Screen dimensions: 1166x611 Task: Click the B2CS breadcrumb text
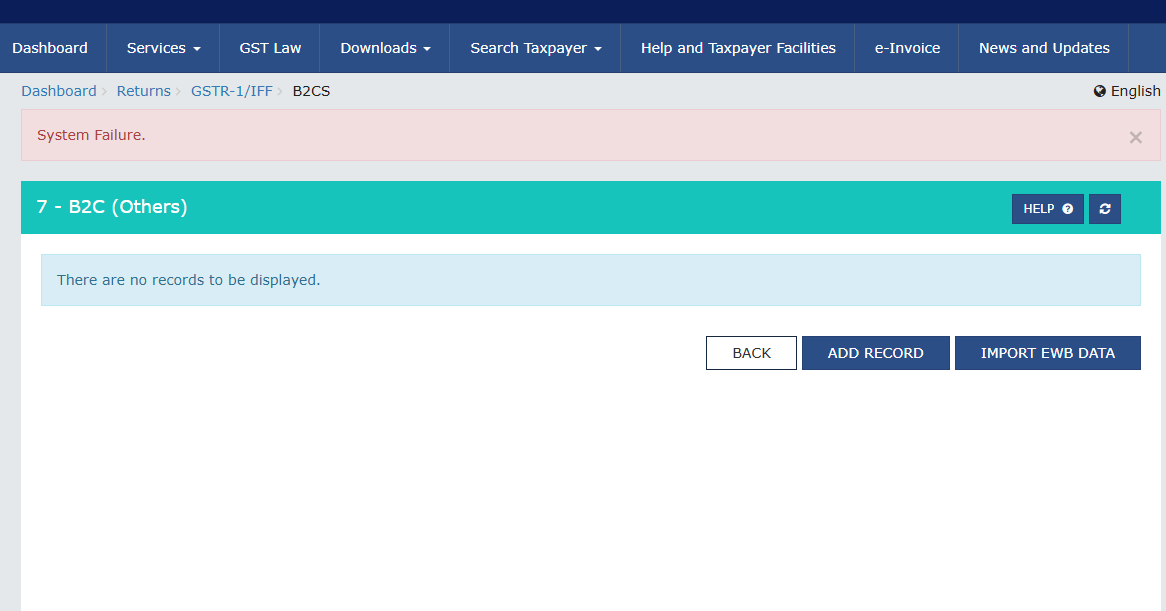point(311,91)
